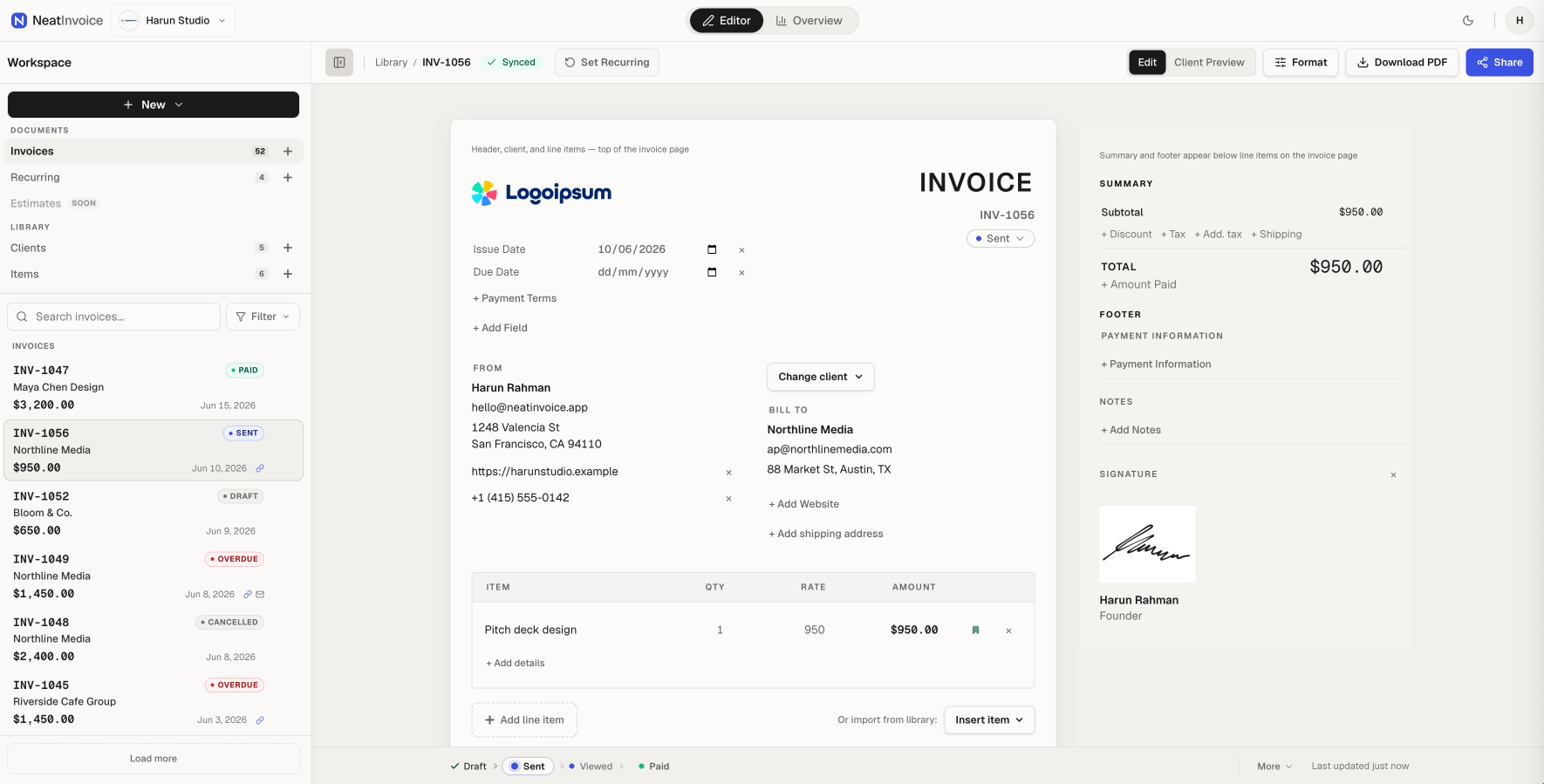1544x784 pixels.
Task: Delete Pitch deck design line item
Action: (x=1009, y=631)
